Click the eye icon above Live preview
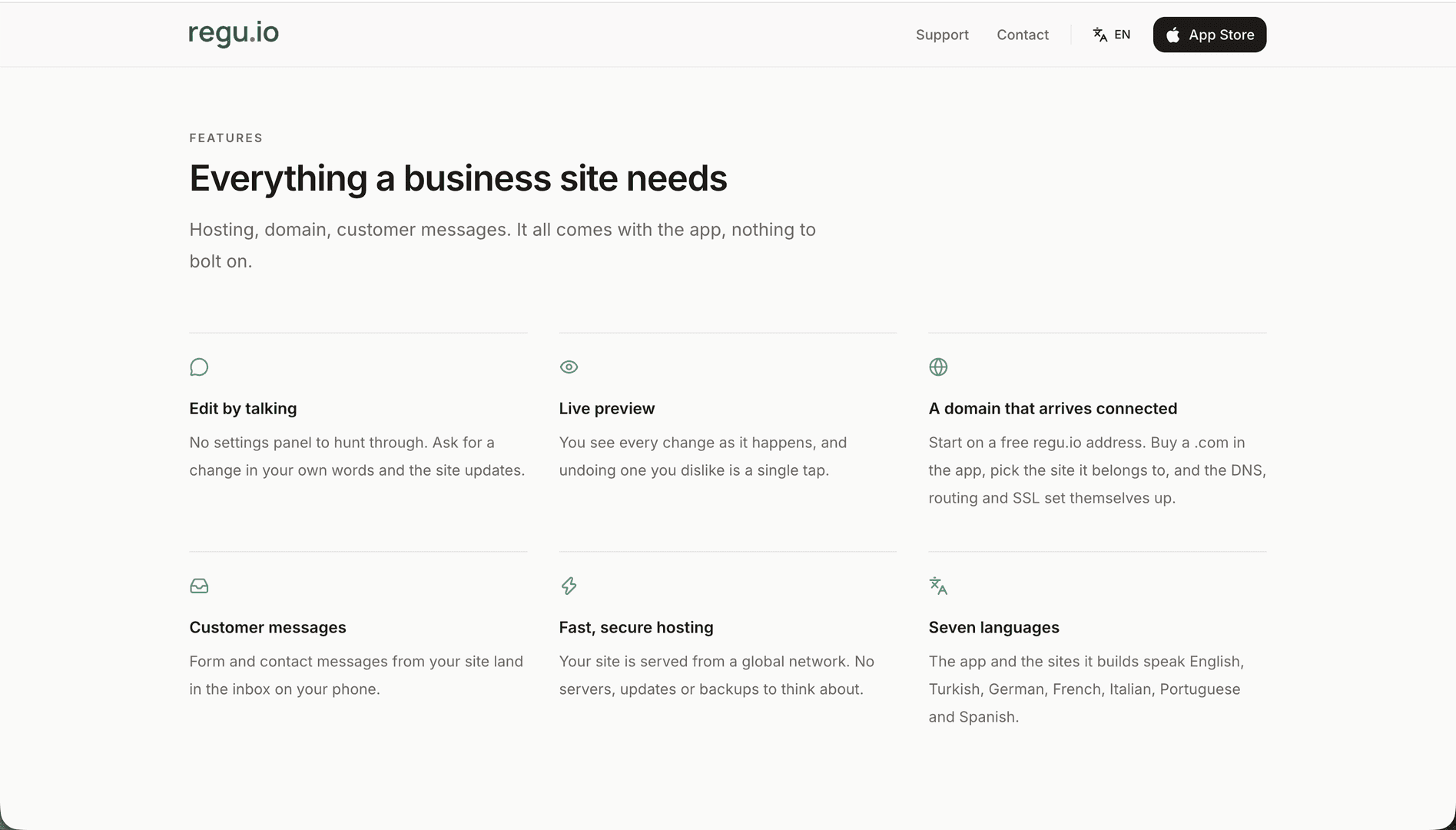This screenshot has width=1456, height=830. [x=569, y=367]
